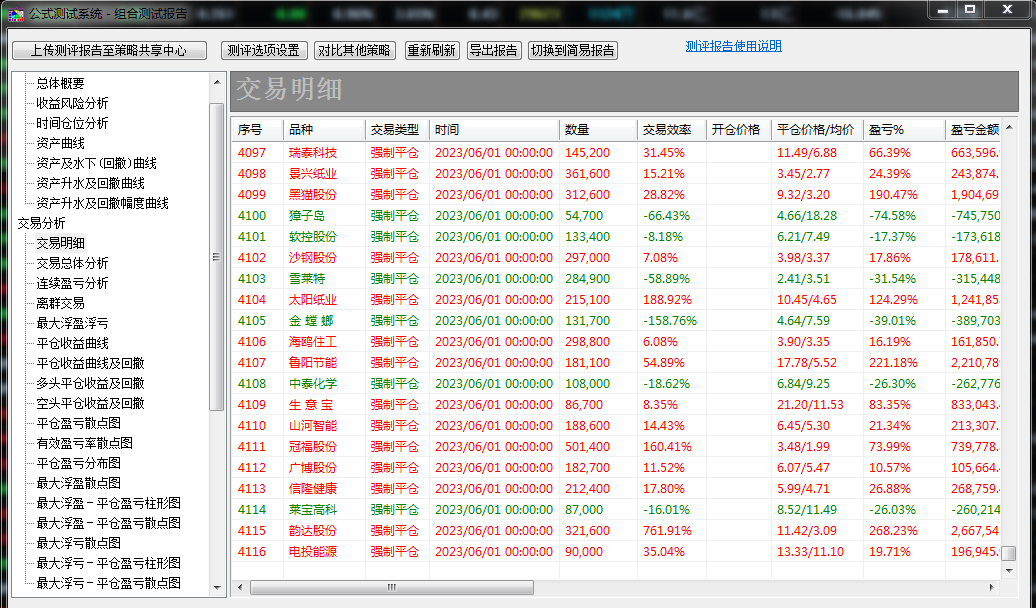Sort by the 序号 column header
This screenshot has width=1036, height=608.
258,130
